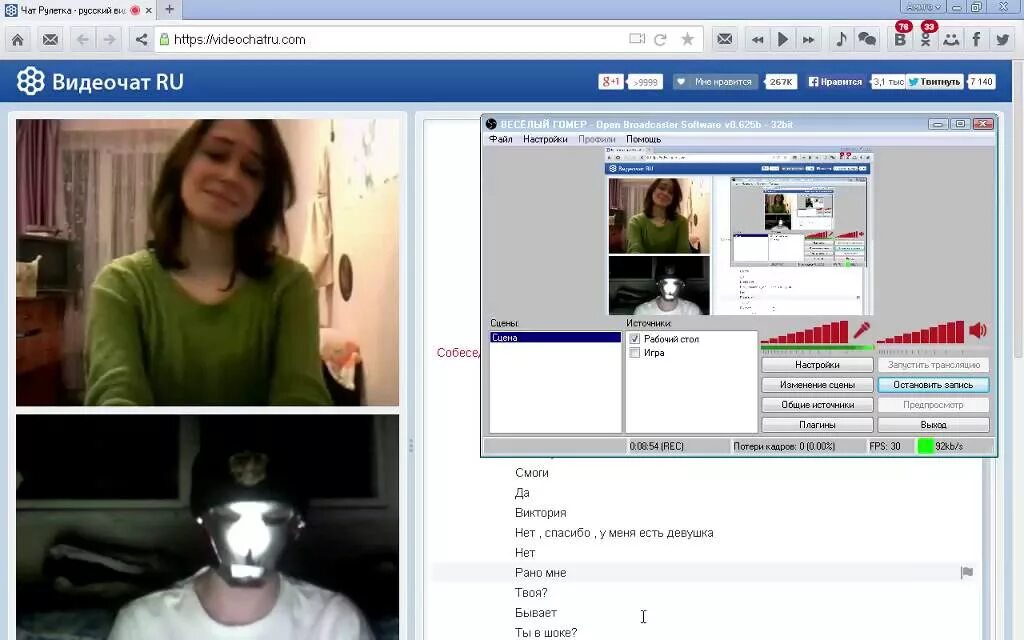Viewport: 1024px width, 640px height.
Task: Click the Google +1 button
Action: [611, 82]
